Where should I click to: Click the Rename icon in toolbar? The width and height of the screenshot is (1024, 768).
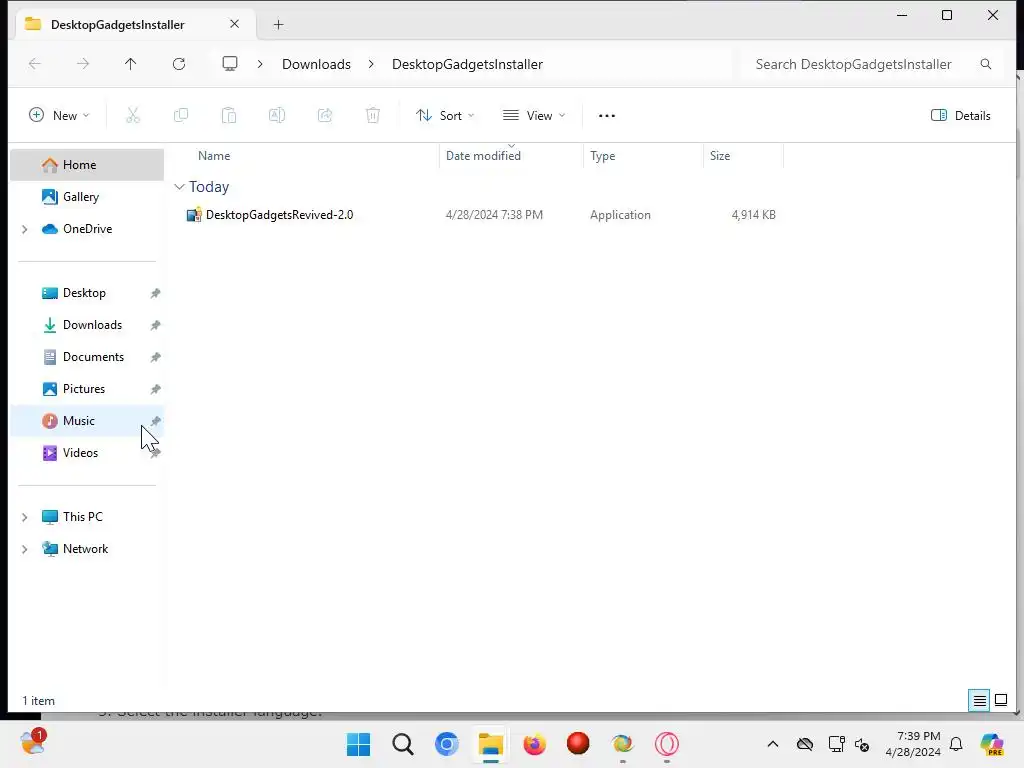277,116
